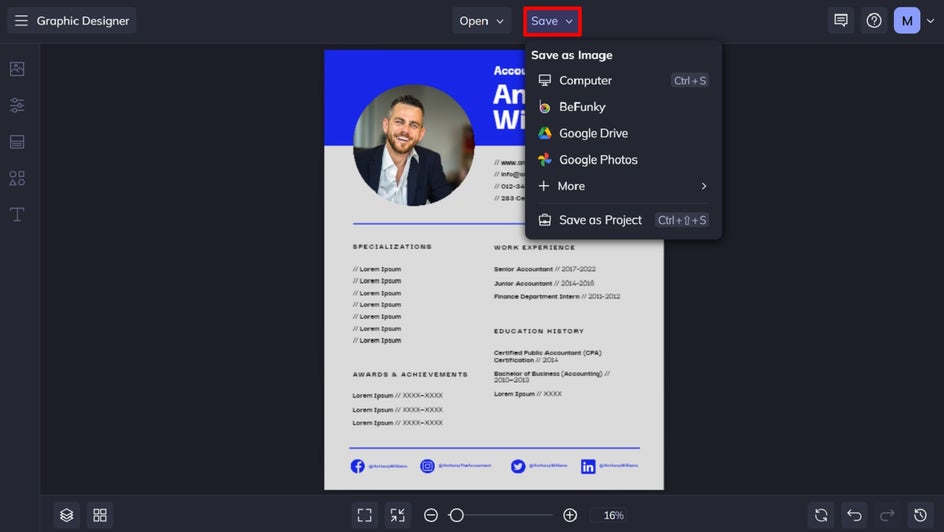Click the redo arrow icon
Screen dimensions: 944x532
pyautogui.click(x=887, y=515)
